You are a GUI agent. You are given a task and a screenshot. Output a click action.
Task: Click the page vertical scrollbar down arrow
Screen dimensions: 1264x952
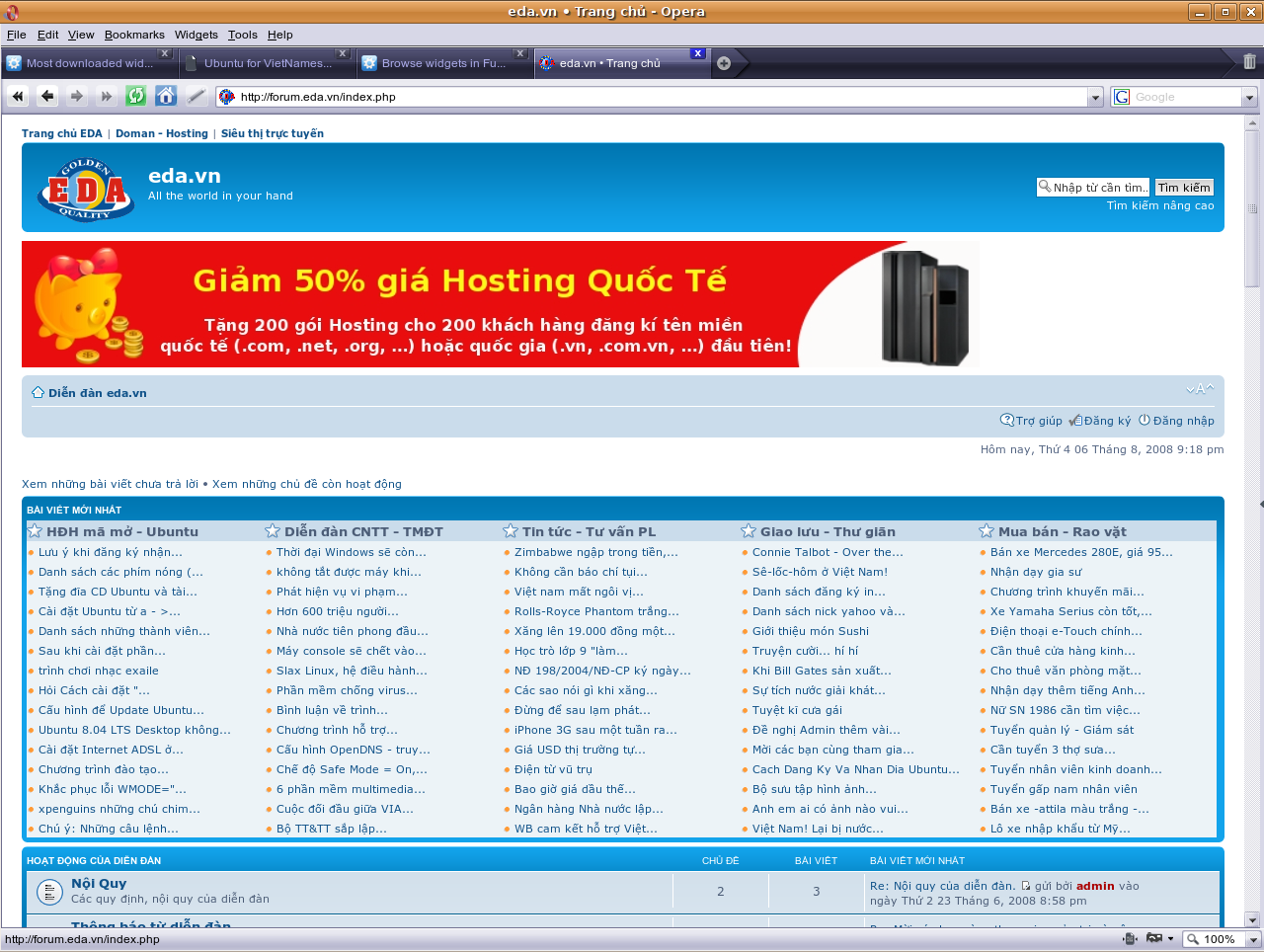[x=1252, y=919]
